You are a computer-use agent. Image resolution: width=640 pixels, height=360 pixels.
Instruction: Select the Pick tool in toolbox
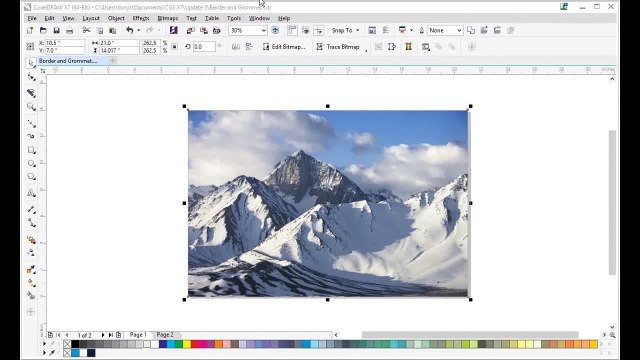(x=31, y=63)
